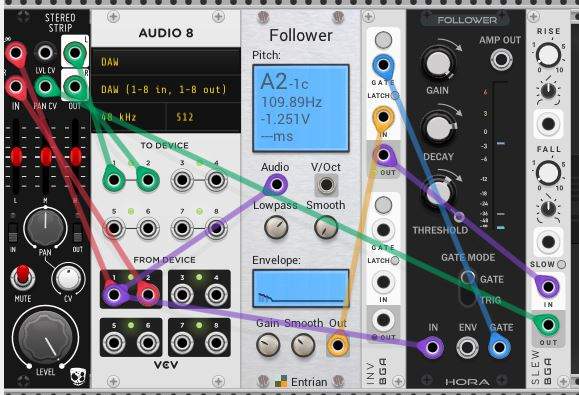
Task: Click Audio 8 To Device jack 1
Action: coord(114,180)
